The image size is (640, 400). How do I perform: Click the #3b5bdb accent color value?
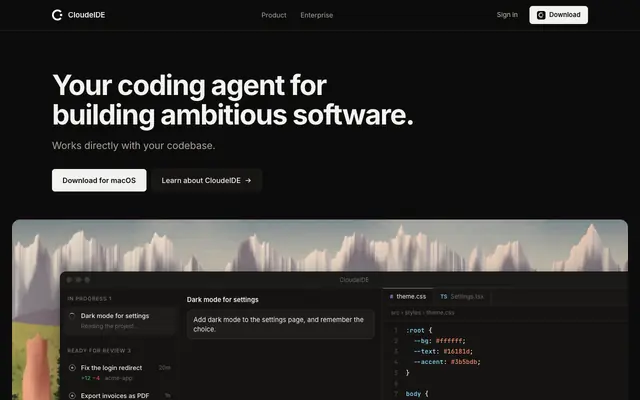(x=464, y=362)
